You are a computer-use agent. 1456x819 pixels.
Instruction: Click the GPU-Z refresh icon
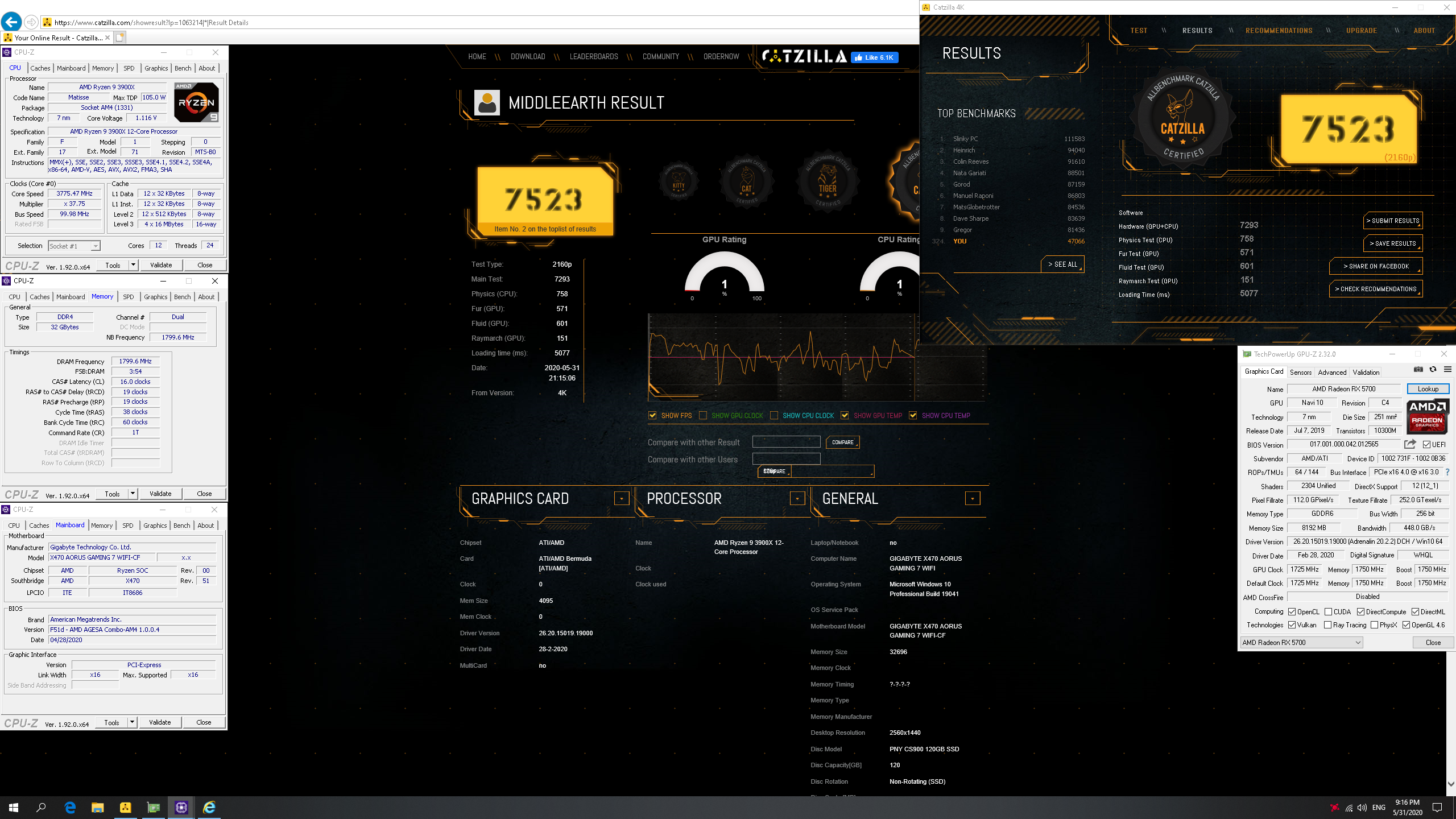(1433, 370)
